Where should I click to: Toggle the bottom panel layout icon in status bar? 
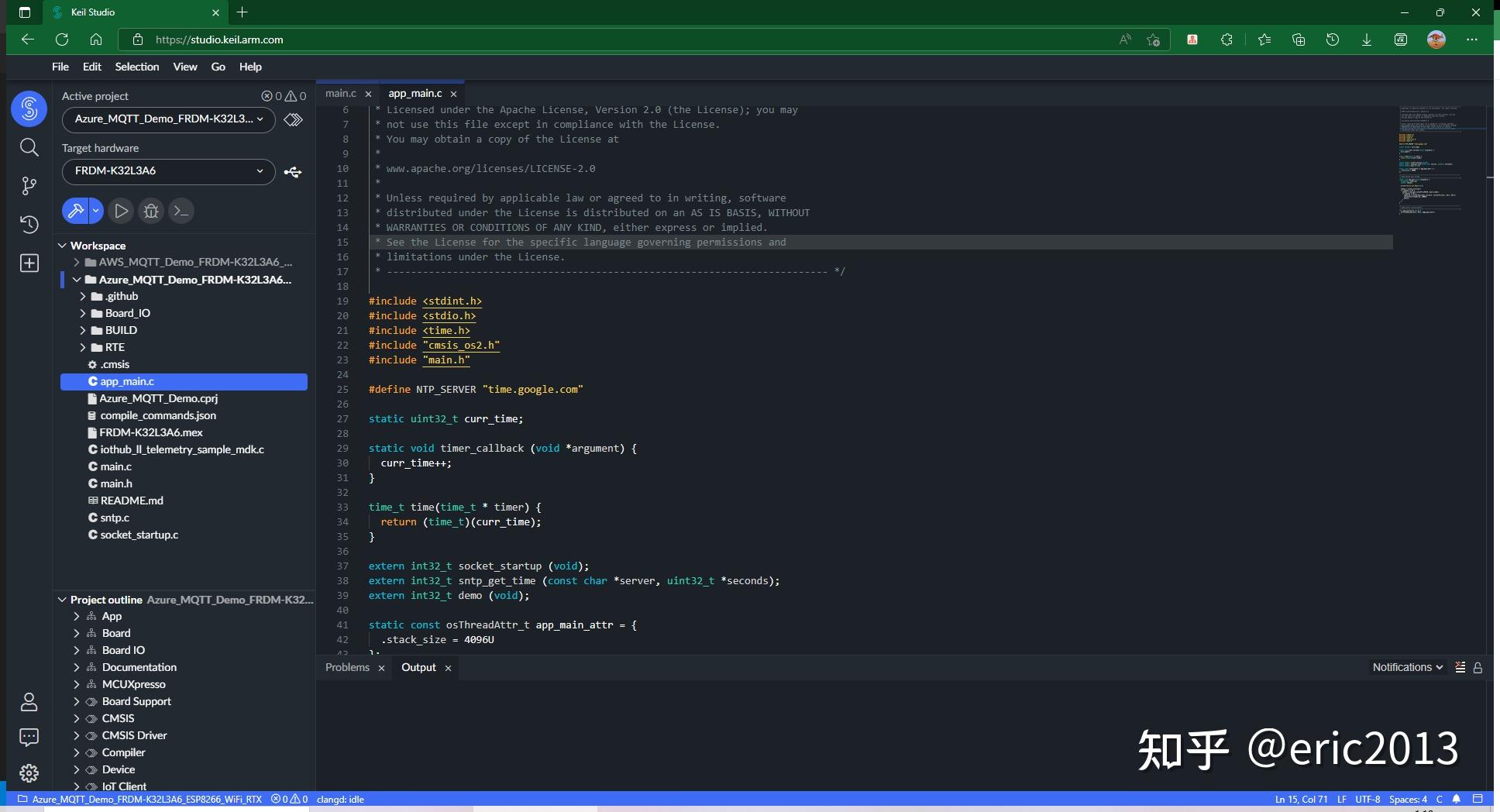click(x=1478, y=799)
